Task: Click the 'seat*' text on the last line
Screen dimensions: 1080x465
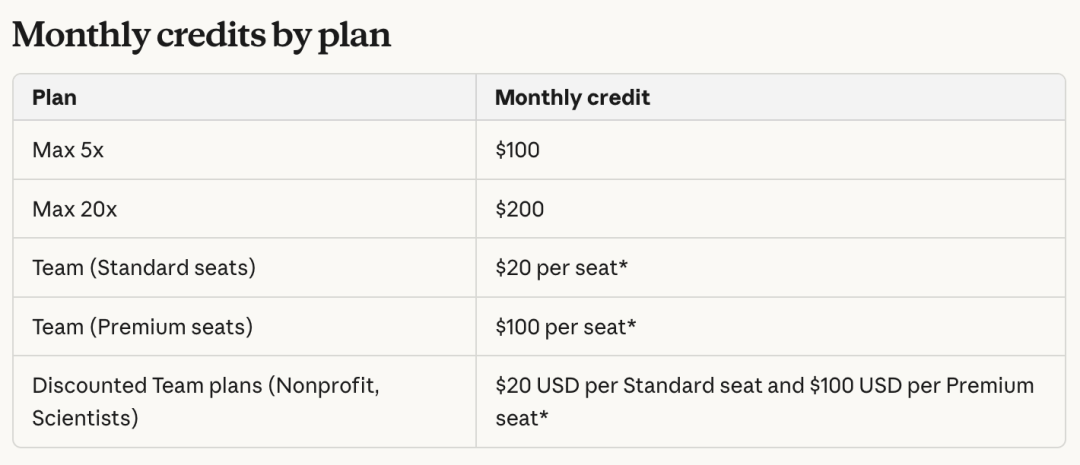Action: pos(522,418)
